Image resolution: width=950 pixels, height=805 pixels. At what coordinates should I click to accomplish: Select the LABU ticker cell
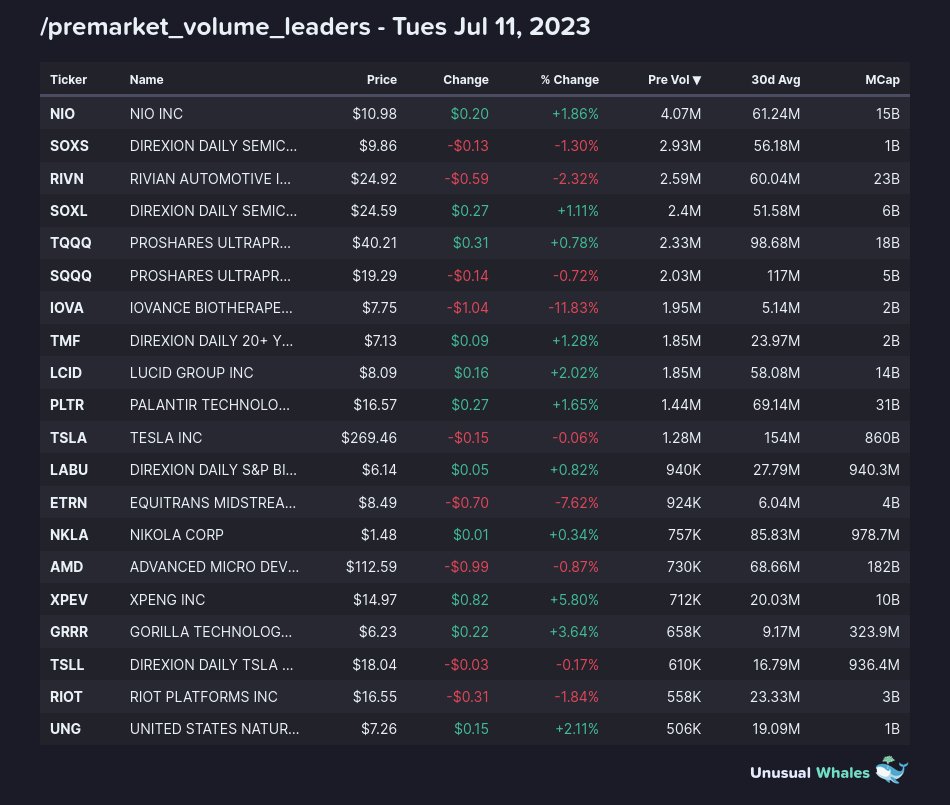68,469
